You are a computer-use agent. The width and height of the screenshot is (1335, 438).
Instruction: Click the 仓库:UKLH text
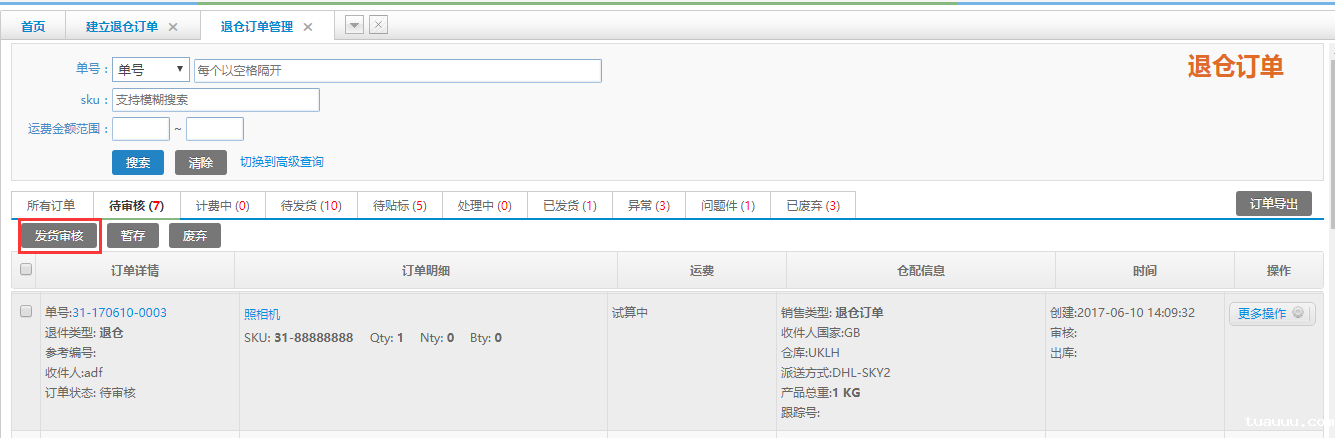[810, 353]
